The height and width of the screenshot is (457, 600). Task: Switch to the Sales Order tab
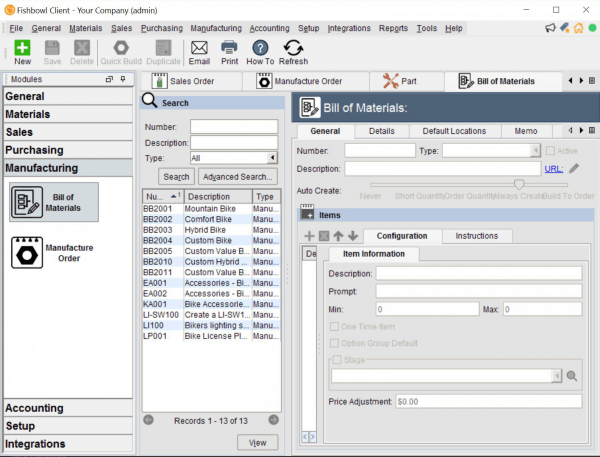pos(191,81)
